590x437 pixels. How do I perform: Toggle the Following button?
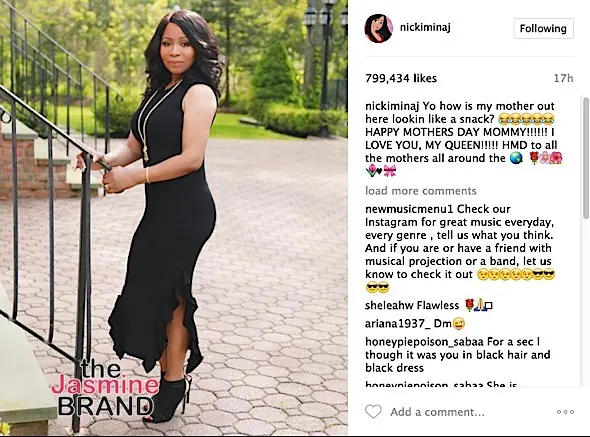pos(543,28)
